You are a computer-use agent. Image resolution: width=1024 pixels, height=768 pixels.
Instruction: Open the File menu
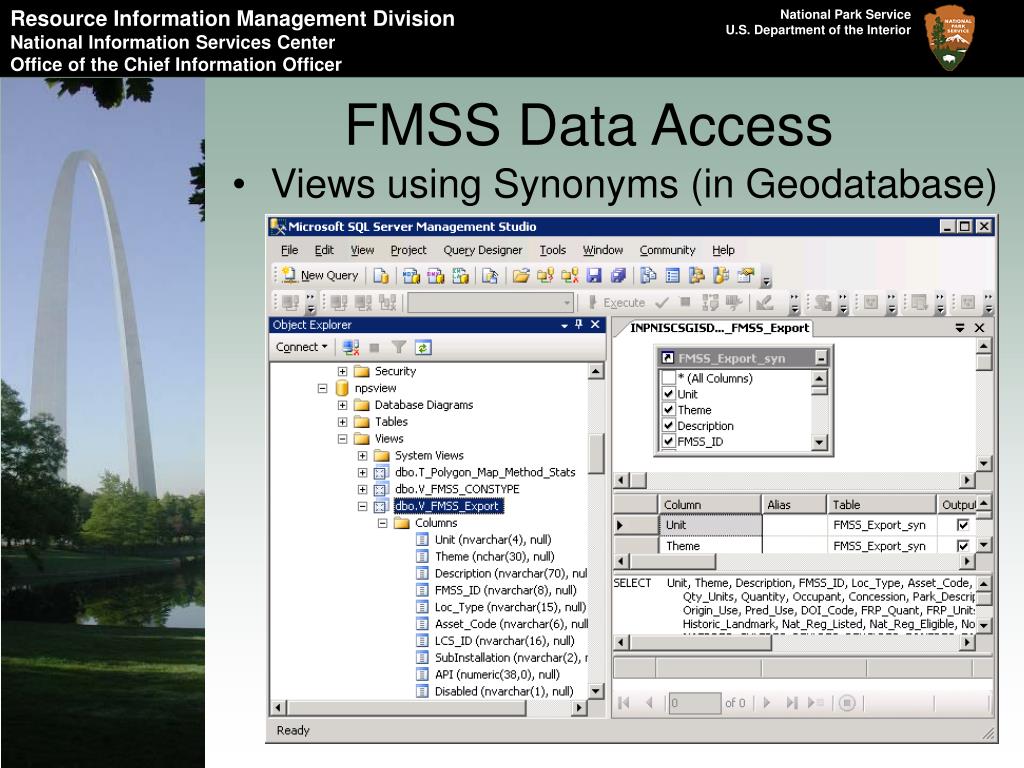click(x=289, y=250)
